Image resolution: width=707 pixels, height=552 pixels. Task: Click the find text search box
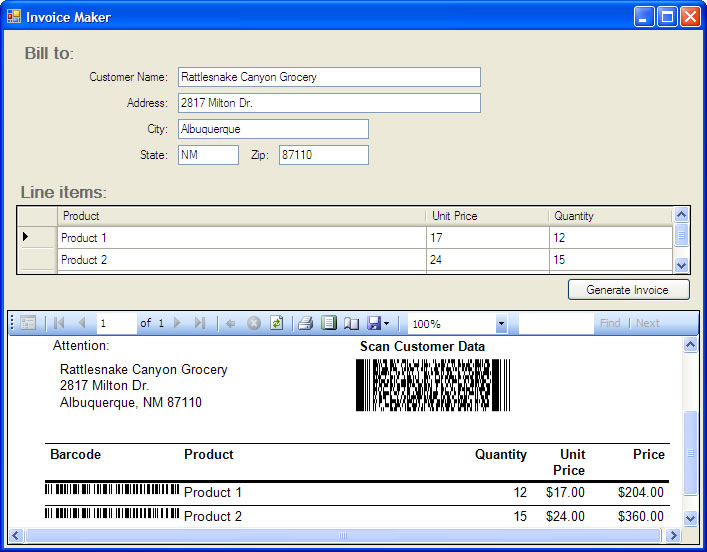point(554,323)
